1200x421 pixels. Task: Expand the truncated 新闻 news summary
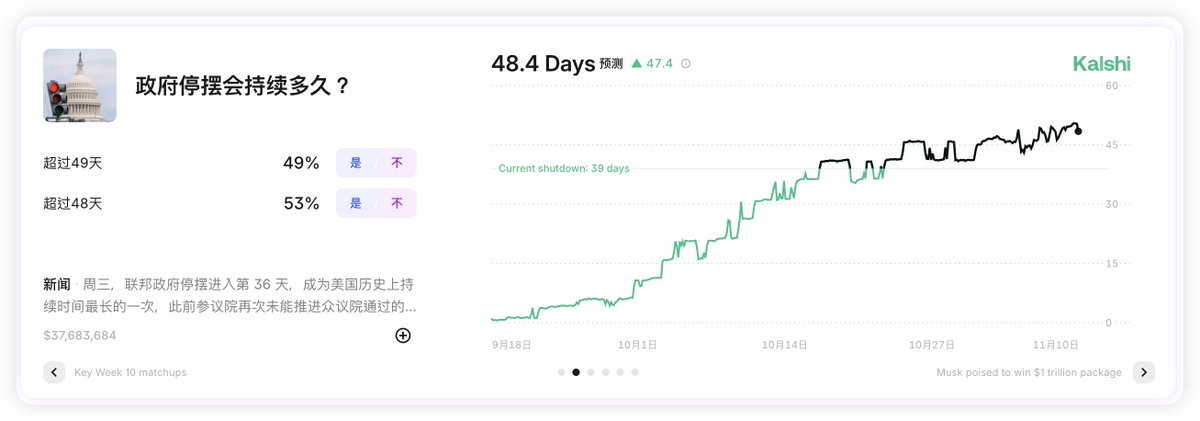(x=230, y=295)
